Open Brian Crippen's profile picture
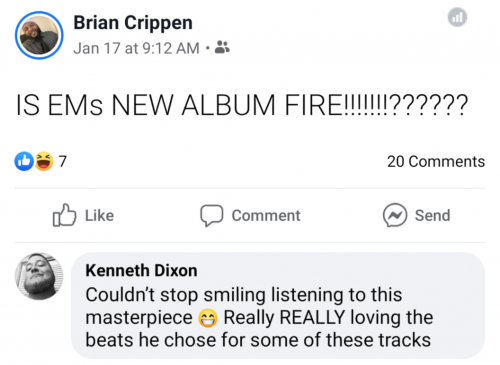This screenshot has width=500, height=365. tap(39, 35)
